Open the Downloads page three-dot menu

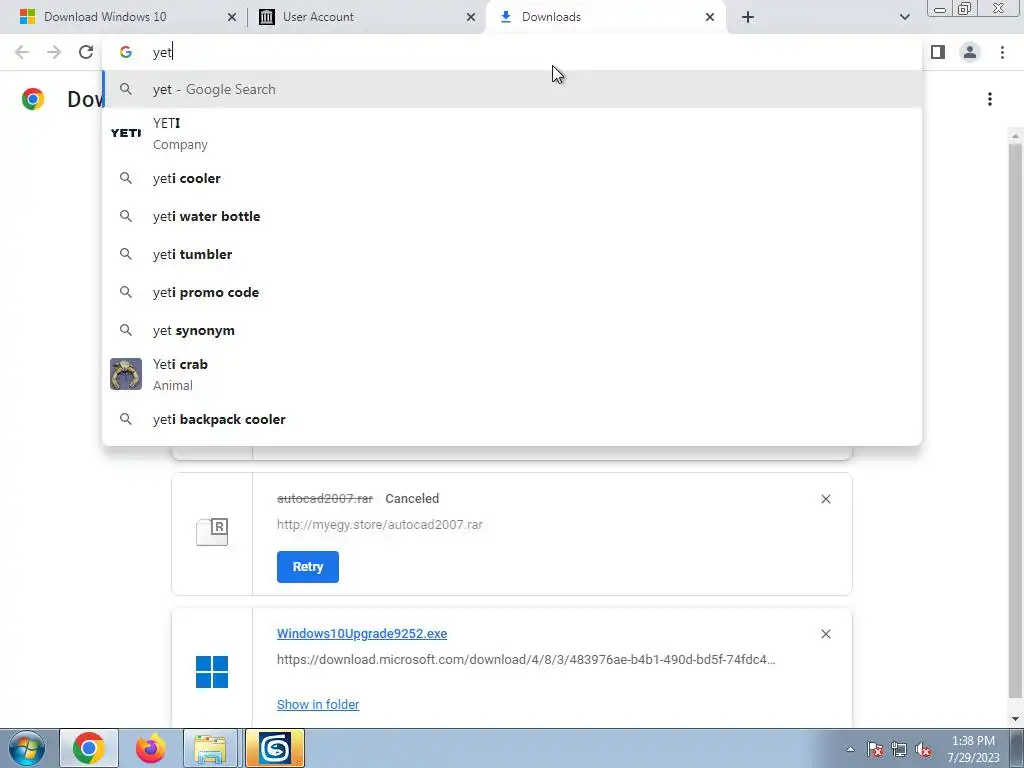[x=990, y=99]
